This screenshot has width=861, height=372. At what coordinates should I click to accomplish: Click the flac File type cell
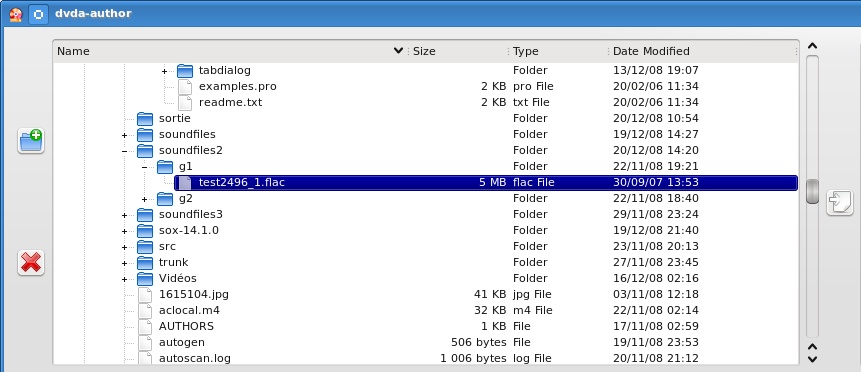pyautogui.click(x=534, y=182)
